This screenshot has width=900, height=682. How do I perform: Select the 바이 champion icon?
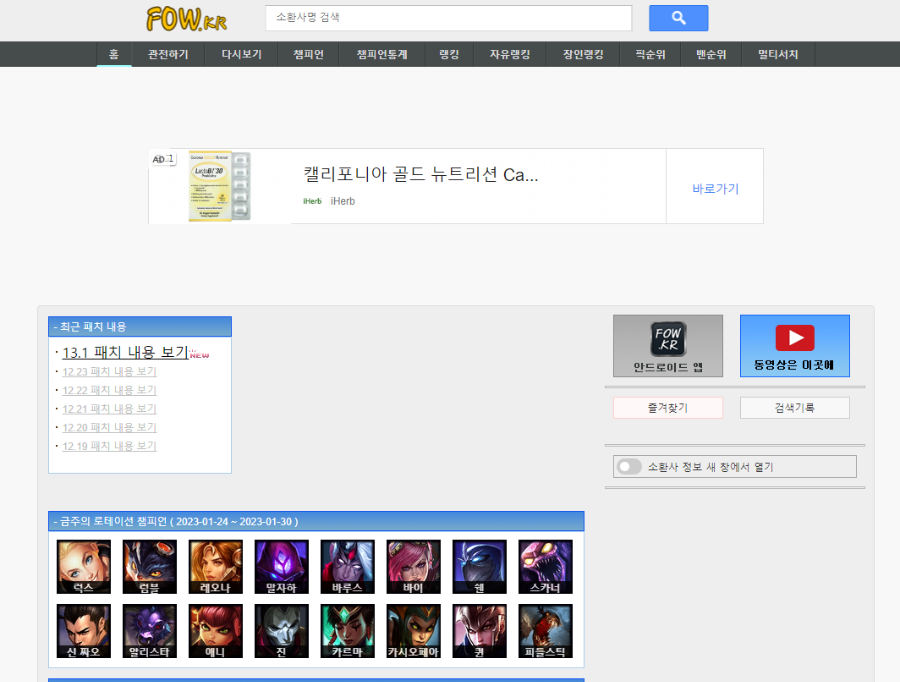click(414, 567)
